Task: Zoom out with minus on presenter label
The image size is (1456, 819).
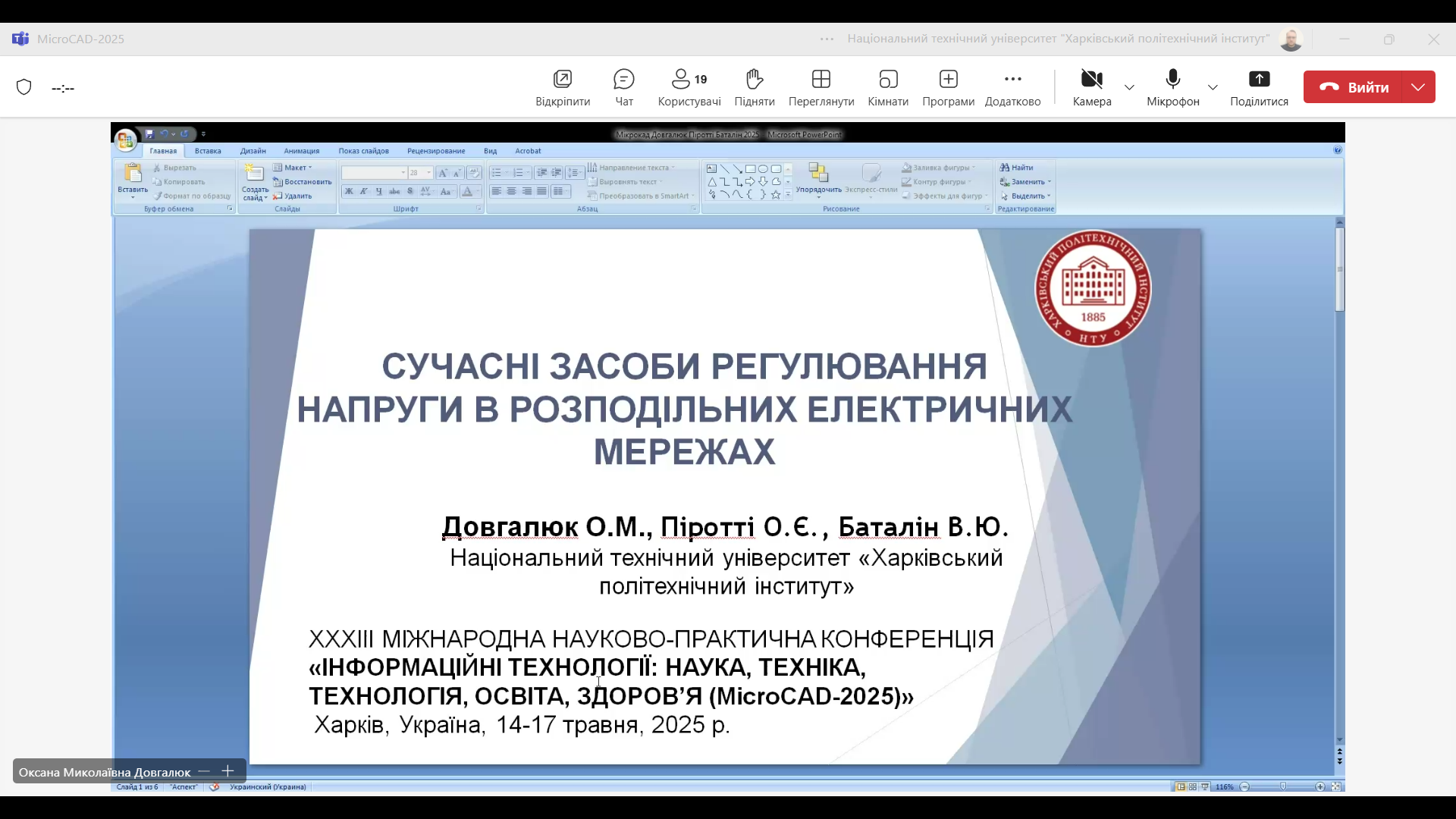Action: 203,771
